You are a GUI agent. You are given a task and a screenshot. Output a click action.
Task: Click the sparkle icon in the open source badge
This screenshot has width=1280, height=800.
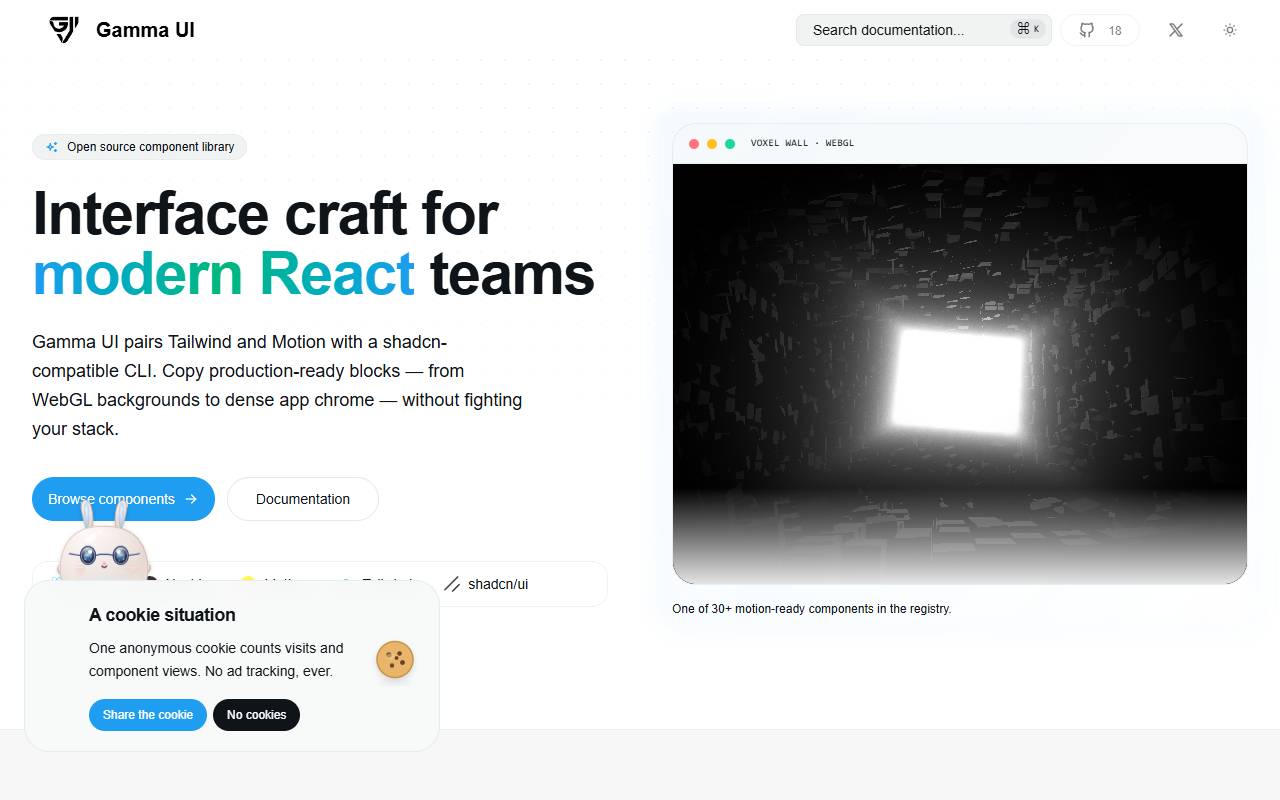coord(52,147)
